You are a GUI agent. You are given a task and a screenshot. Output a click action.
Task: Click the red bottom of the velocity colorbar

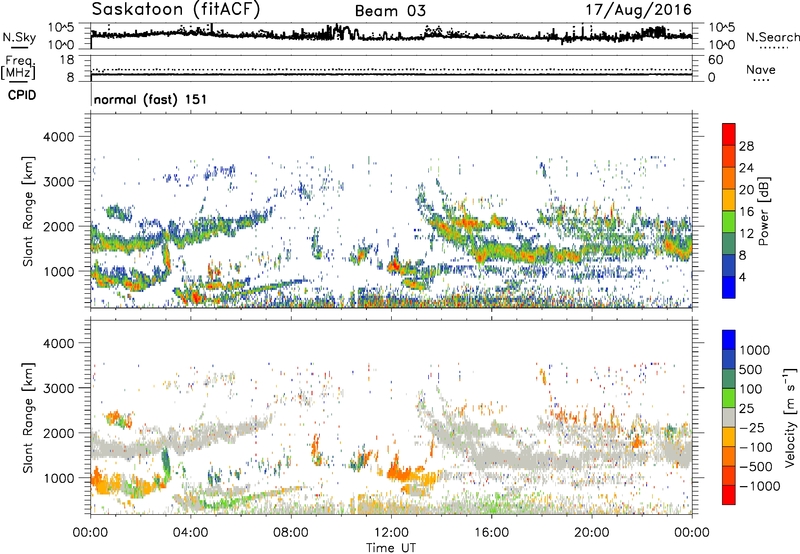coord(729,495)
